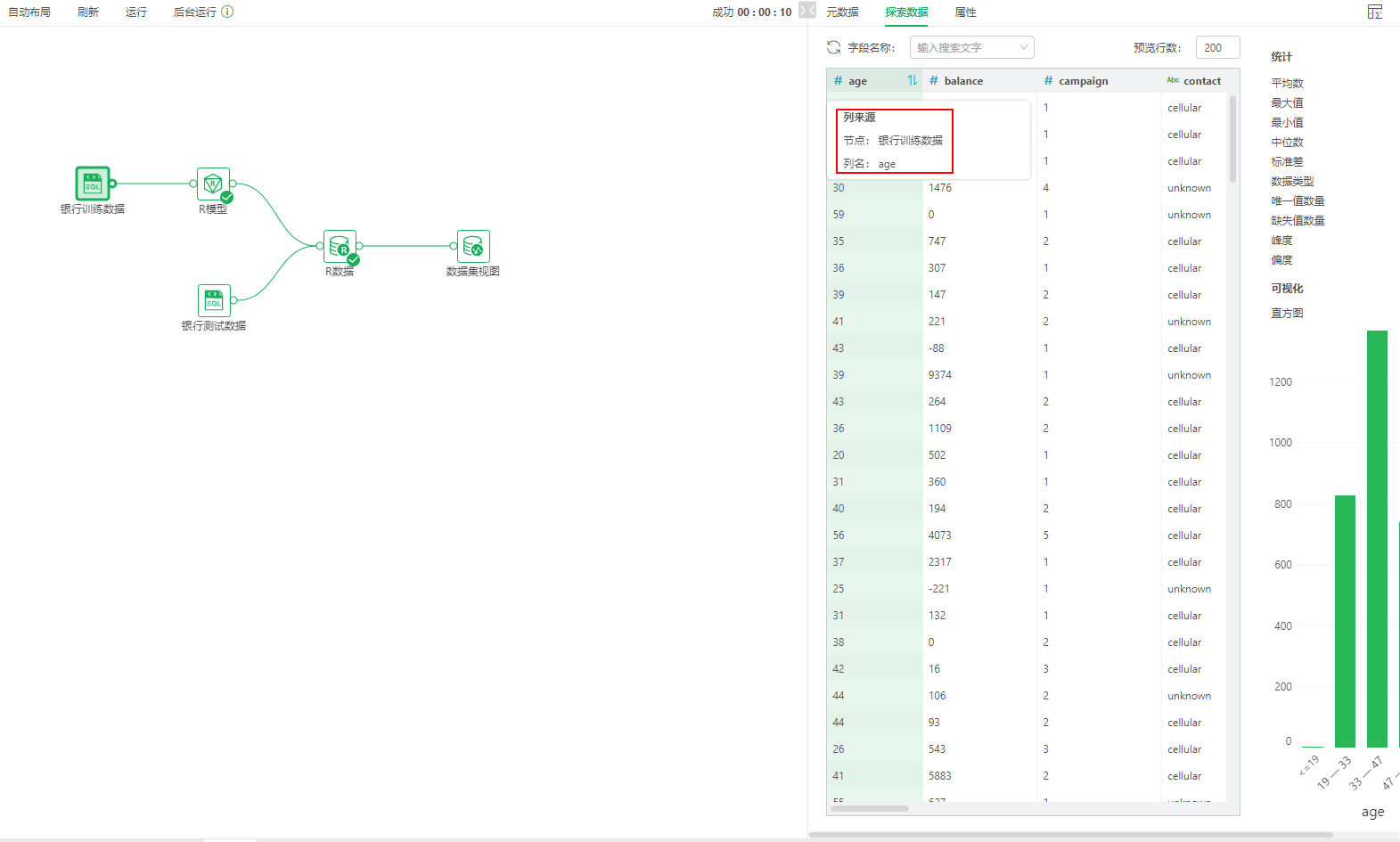
Task: Click the bottom horizontal scrollbar of right panel
Action: [x=1071, y=835]
